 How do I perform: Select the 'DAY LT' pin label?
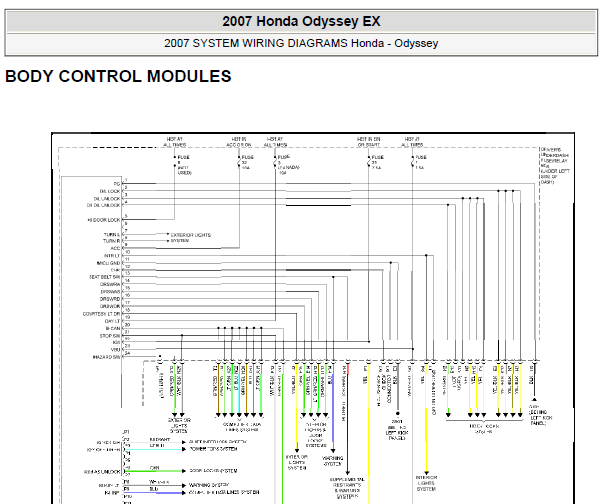113,321
